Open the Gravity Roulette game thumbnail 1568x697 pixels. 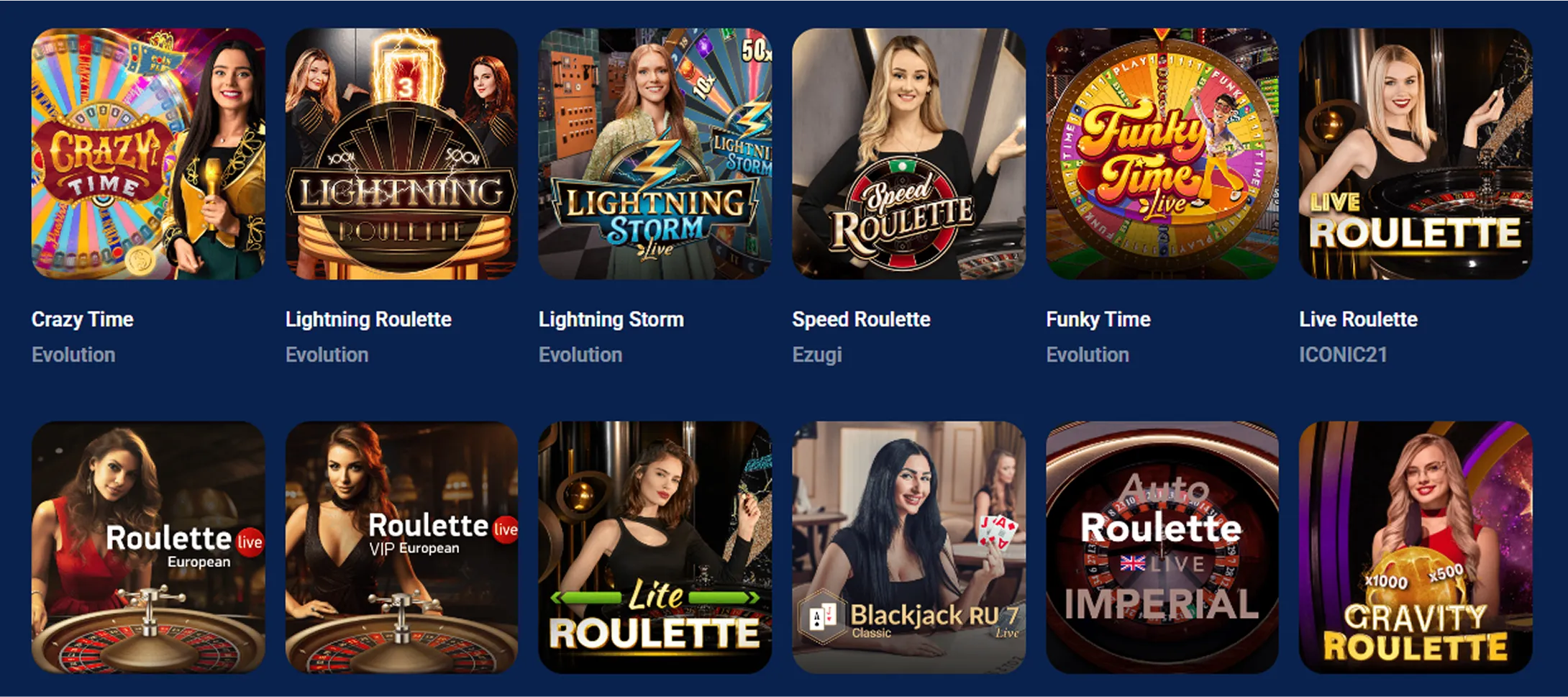[1416, 547]
